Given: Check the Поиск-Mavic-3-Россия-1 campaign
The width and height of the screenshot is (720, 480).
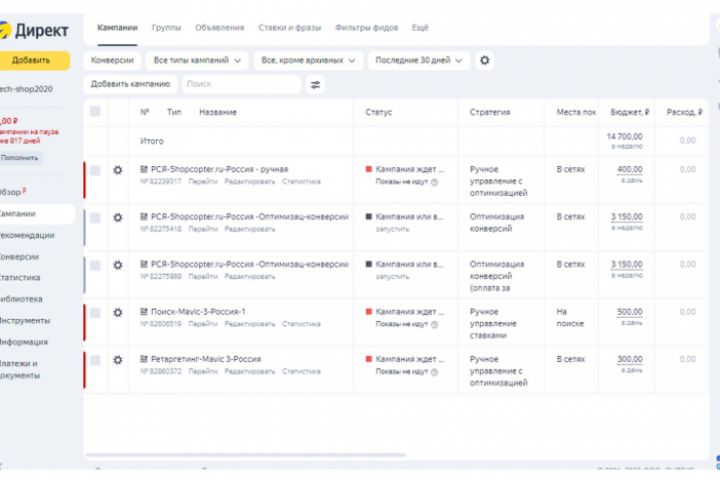Looking at the screenshot, I should click(x=95, y=313).
